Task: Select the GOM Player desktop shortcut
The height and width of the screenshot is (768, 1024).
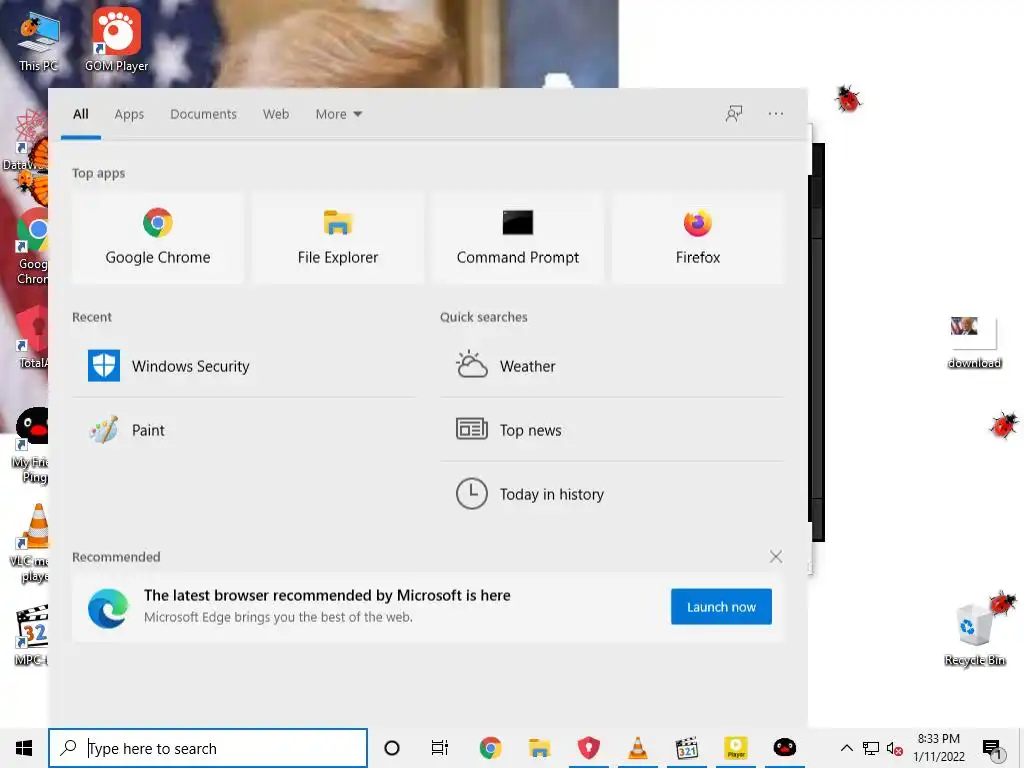Action: [x=116, y=39]
